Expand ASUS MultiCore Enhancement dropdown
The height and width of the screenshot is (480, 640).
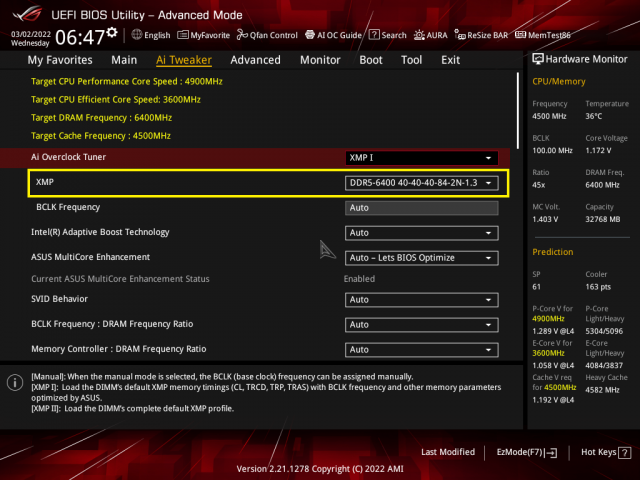[421, 258]
